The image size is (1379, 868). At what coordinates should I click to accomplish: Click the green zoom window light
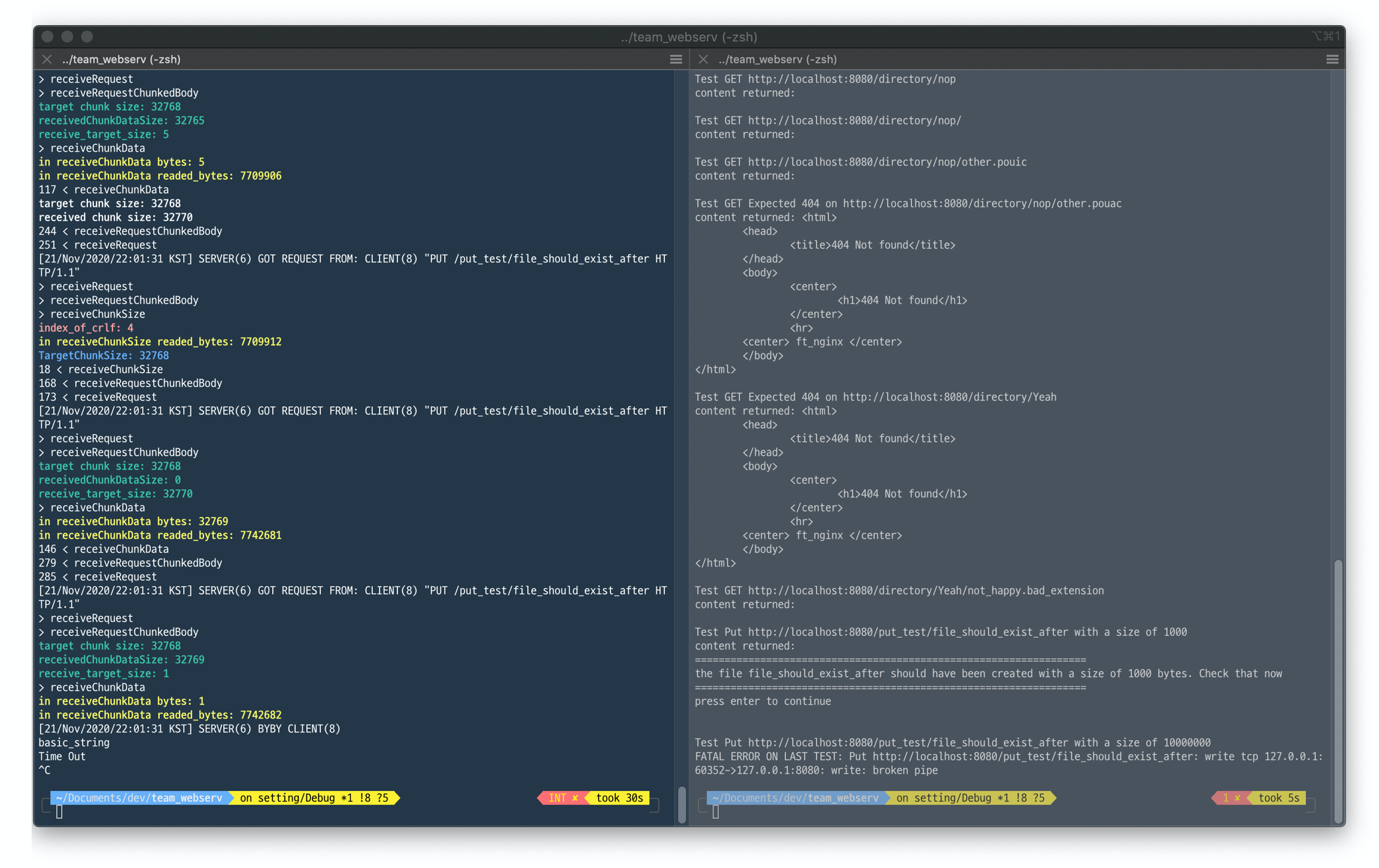pos(87,36)
